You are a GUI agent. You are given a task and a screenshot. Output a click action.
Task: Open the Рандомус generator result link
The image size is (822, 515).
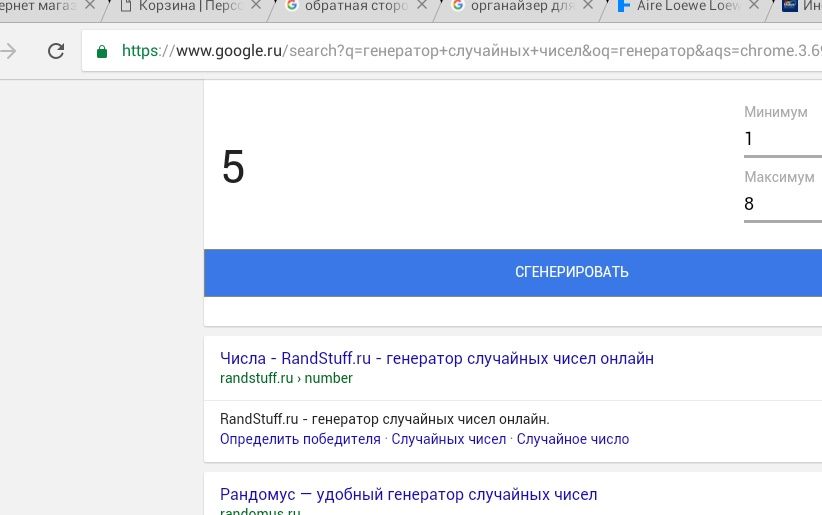408,494
